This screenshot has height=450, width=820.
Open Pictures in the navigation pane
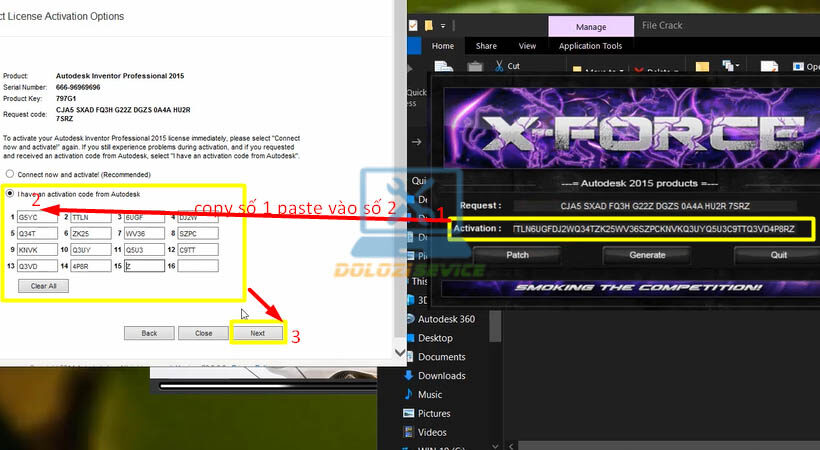pos(434,413)
